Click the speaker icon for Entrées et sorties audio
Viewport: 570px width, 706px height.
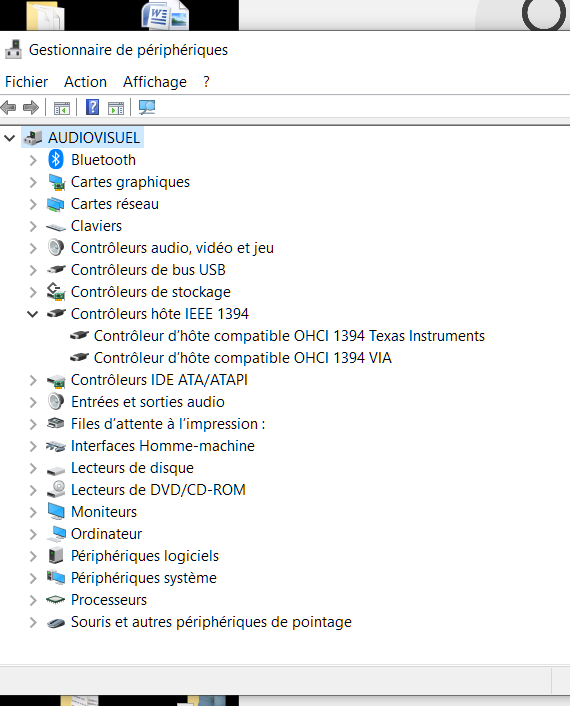[x=56, y=401]
